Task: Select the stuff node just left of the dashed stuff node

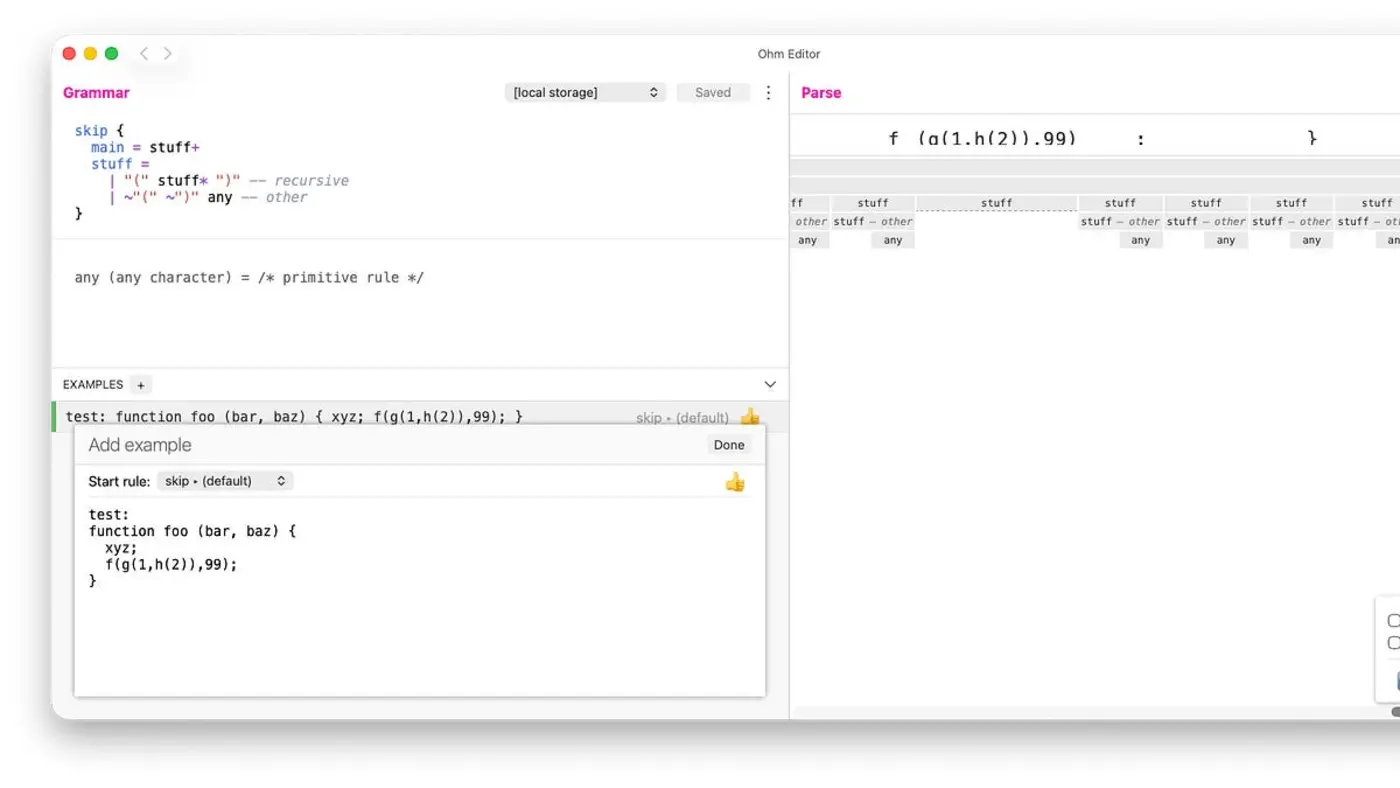Action: (x=872, y=203)
